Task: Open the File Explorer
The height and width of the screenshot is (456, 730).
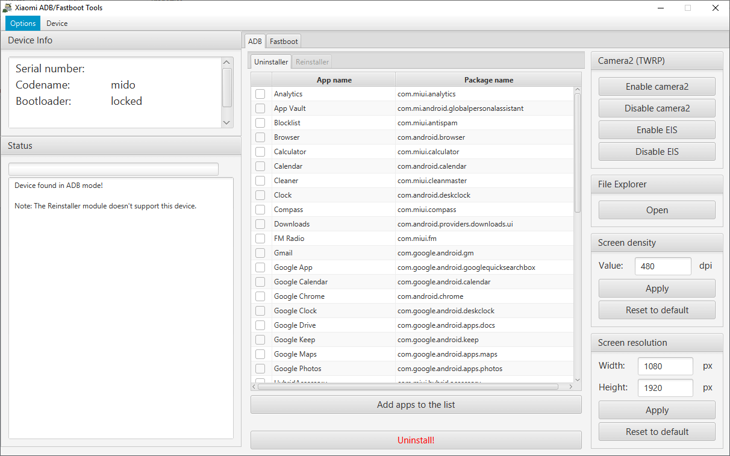Action: [657, 210]
